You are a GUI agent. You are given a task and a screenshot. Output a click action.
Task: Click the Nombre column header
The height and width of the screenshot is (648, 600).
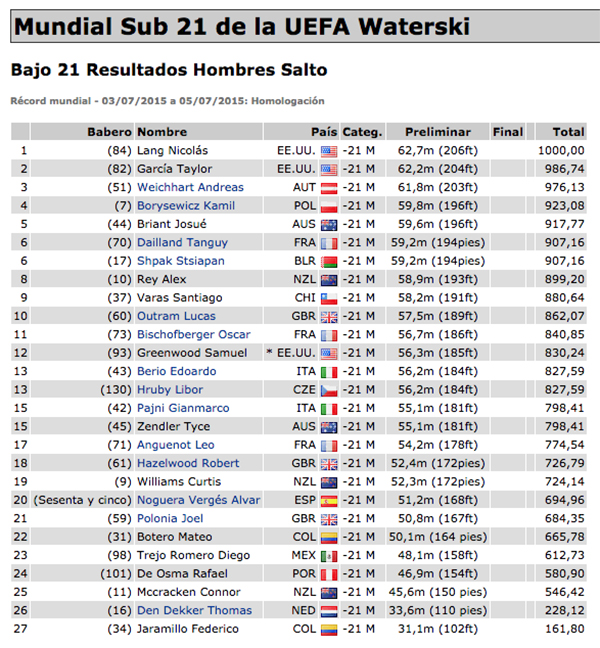[x=162, y=131]
